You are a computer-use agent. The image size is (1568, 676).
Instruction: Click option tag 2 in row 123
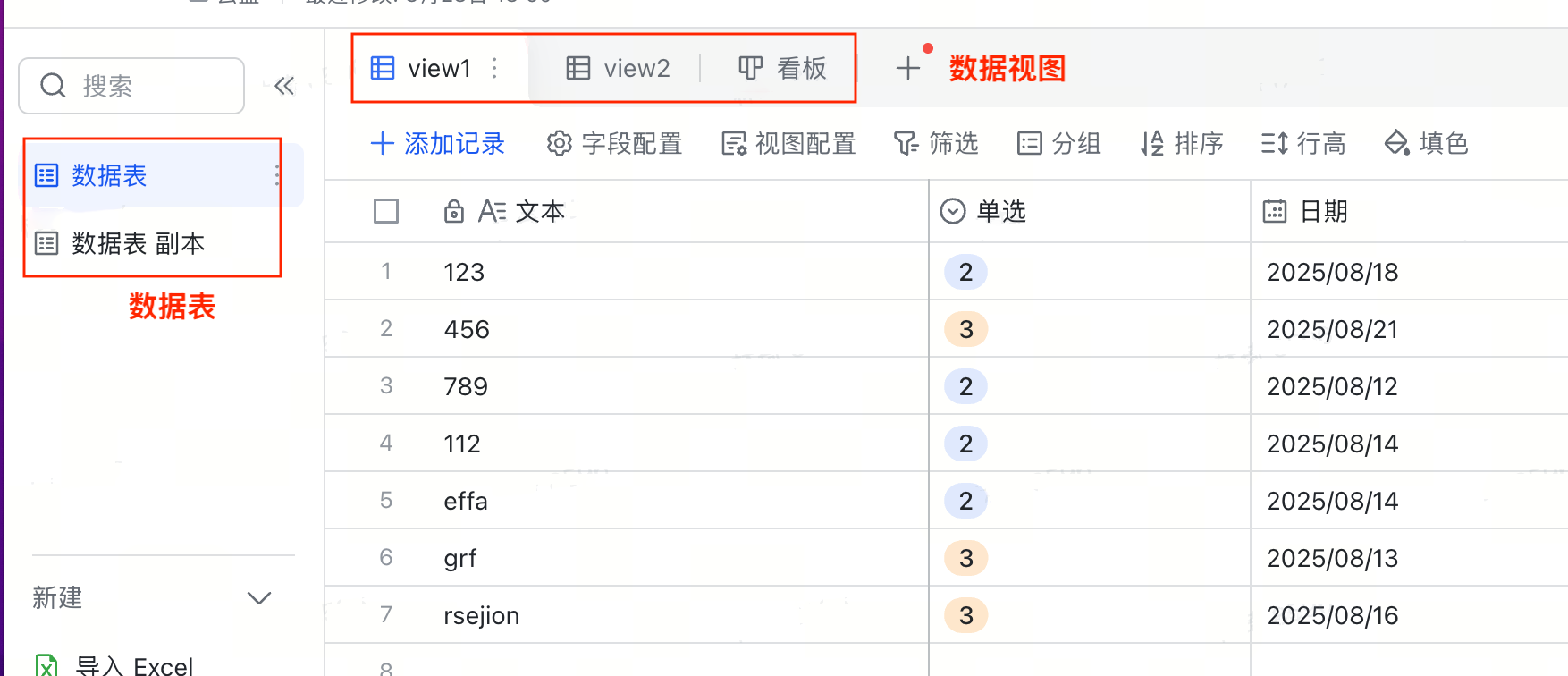click(966, 272)
